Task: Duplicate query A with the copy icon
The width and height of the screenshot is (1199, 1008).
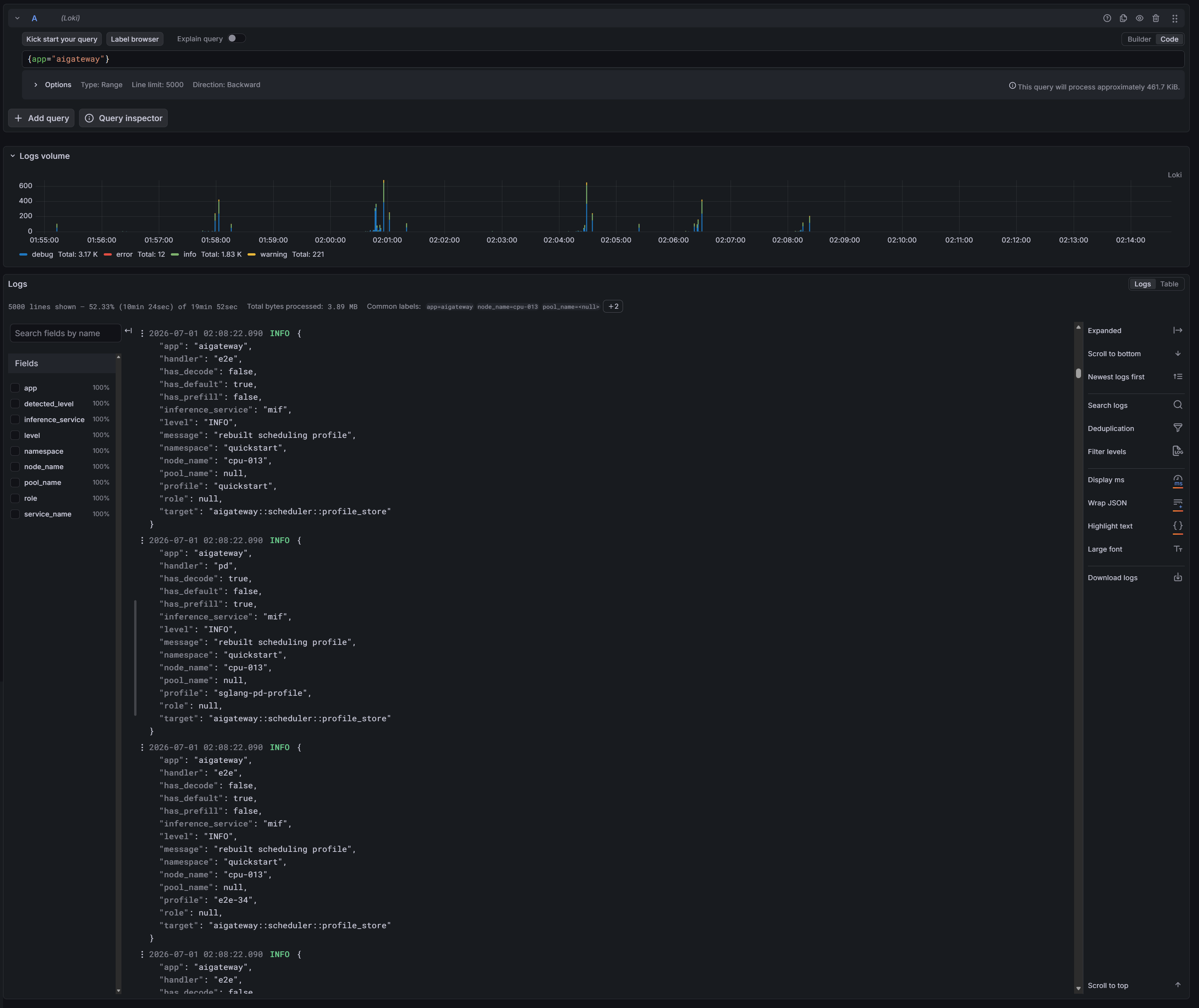Action: pos(1123,18)
